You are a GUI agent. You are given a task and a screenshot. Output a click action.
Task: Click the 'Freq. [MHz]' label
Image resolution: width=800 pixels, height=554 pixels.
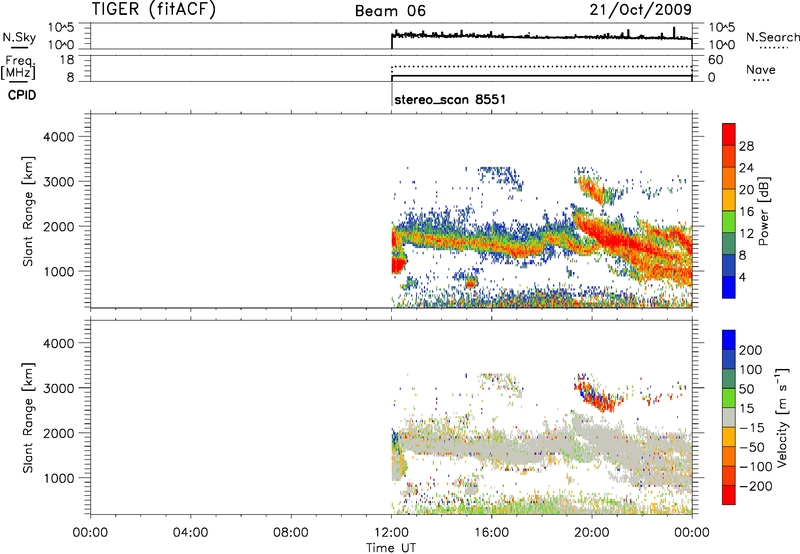click(19, 67)
